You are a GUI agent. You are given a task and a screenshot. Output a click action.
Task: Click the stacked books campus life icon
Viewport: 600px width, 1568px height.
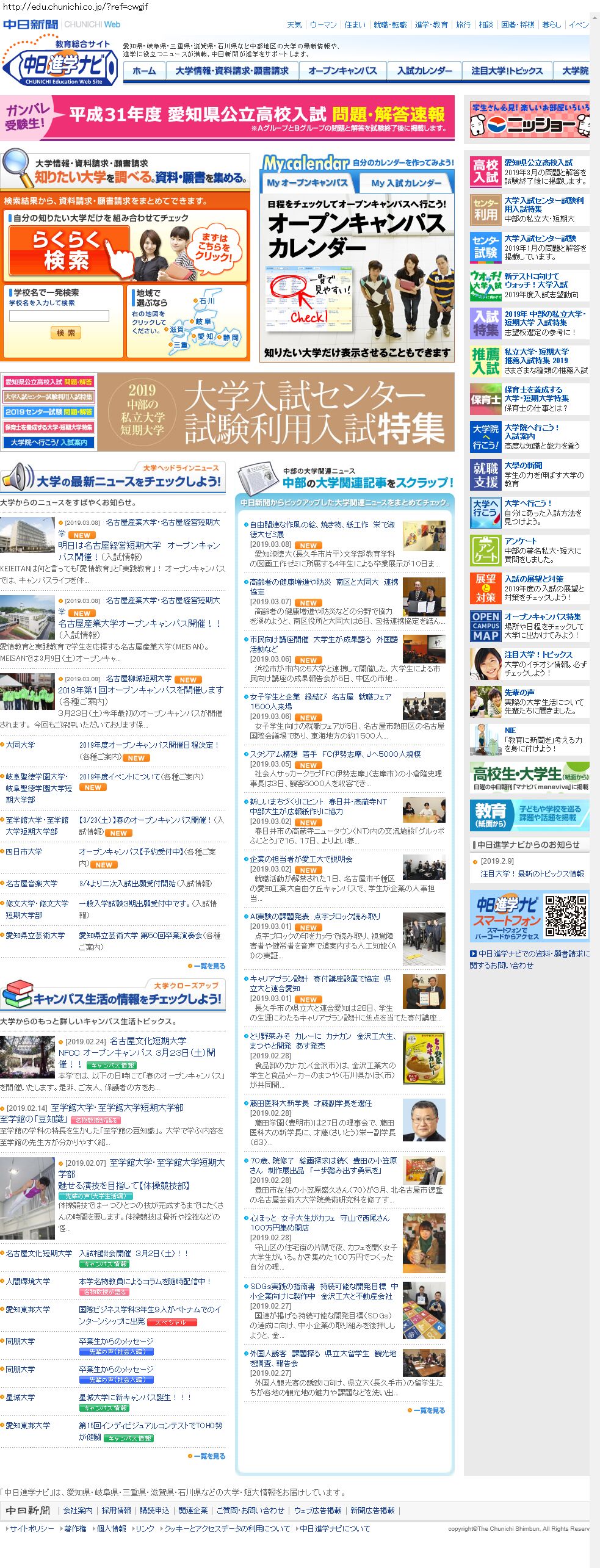point(17,994)
